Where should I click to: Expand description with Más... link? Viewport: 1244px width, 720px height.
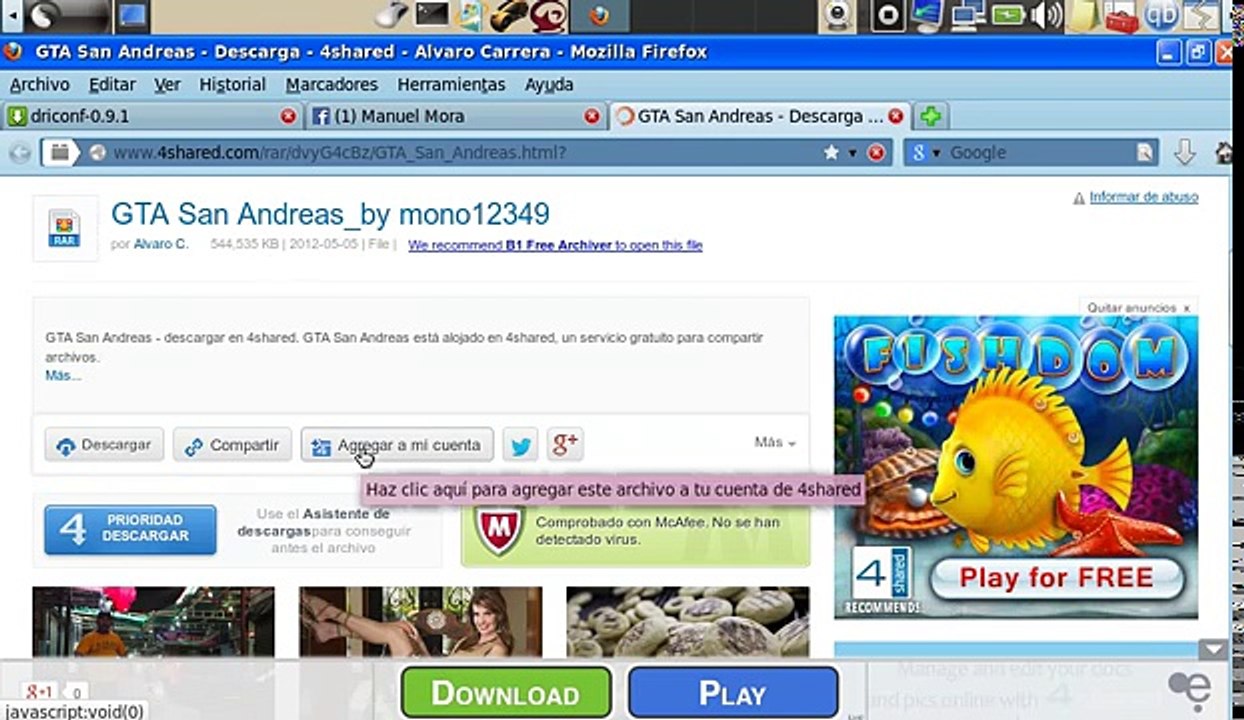point(63,376)
